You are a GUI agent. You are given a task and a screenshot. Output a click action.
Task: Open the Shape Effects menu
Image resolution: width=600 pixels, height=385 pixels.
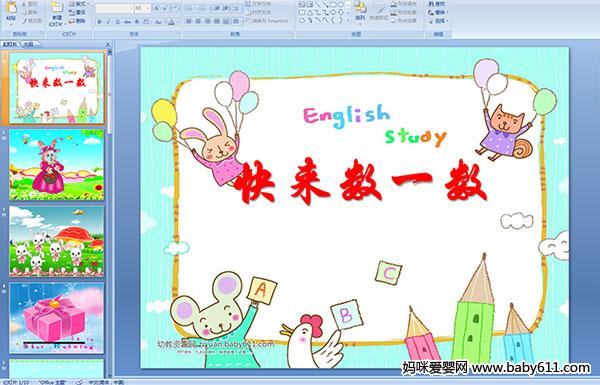pyautogui.click(x=406, y=21)
